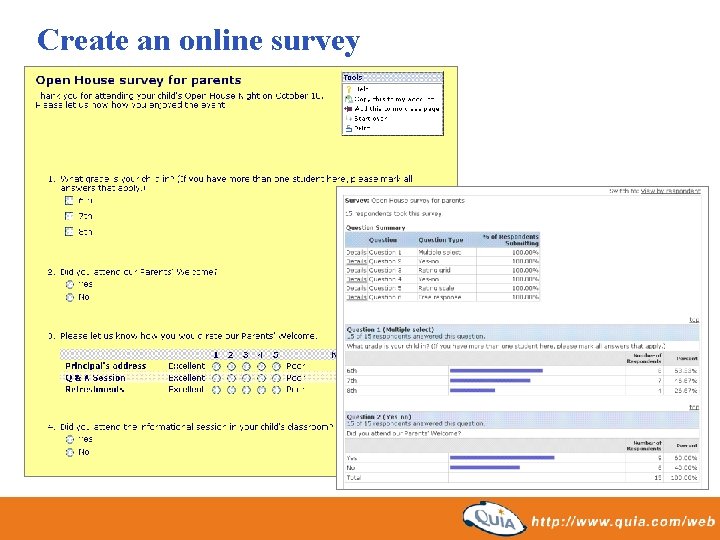Click the 'Question 2 (Yes/no)' heading
The image size is (720, 540).
point(379,417)
